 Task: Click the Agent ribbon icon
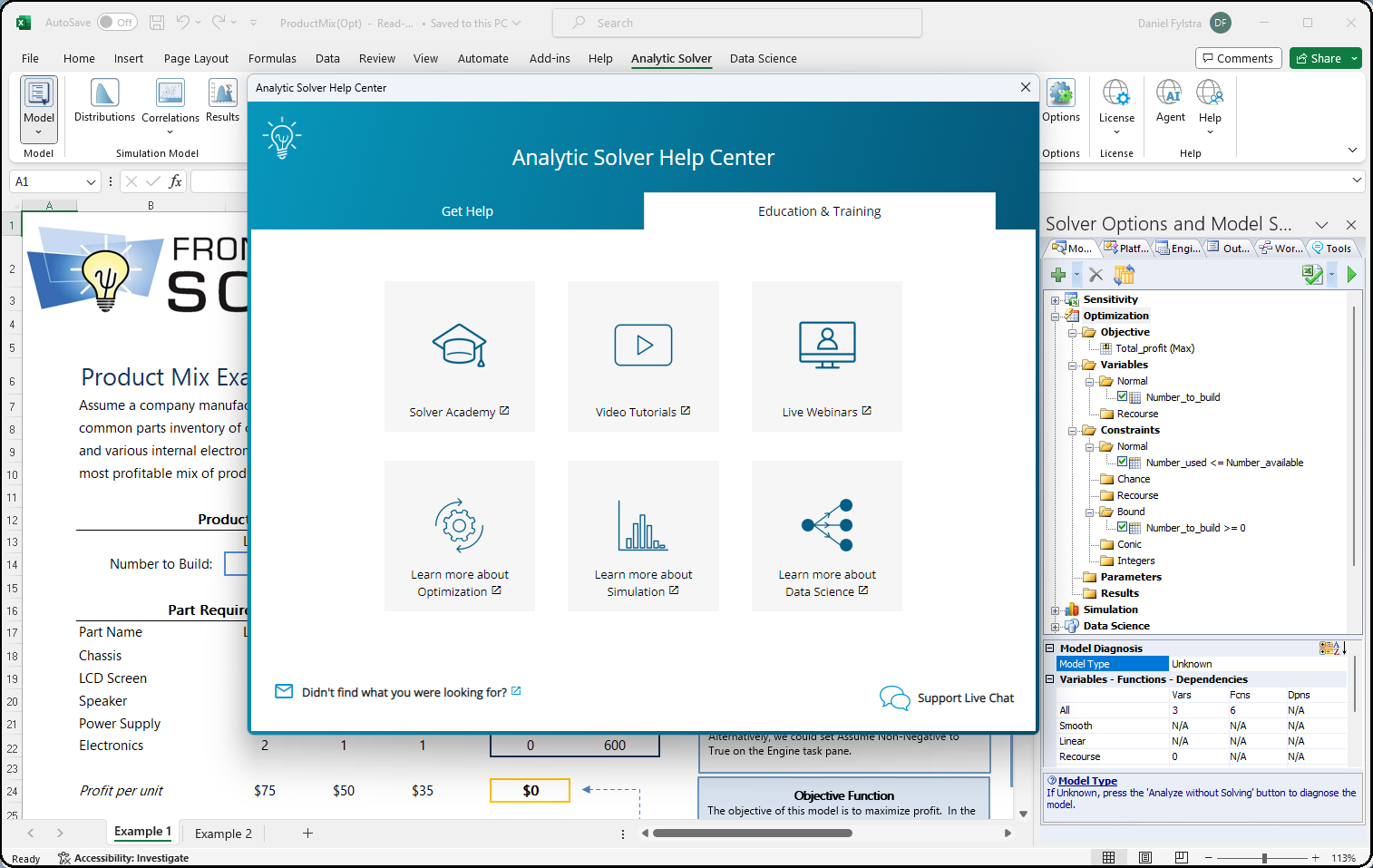point(1170,101)
